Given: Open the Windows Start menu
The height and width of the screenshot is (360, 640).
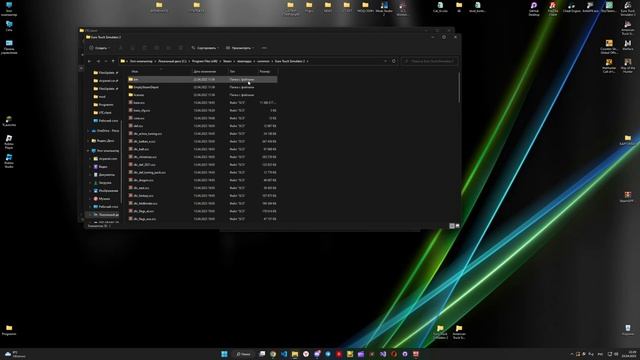Looking at the screenshot, I should (x=224, y=354).
